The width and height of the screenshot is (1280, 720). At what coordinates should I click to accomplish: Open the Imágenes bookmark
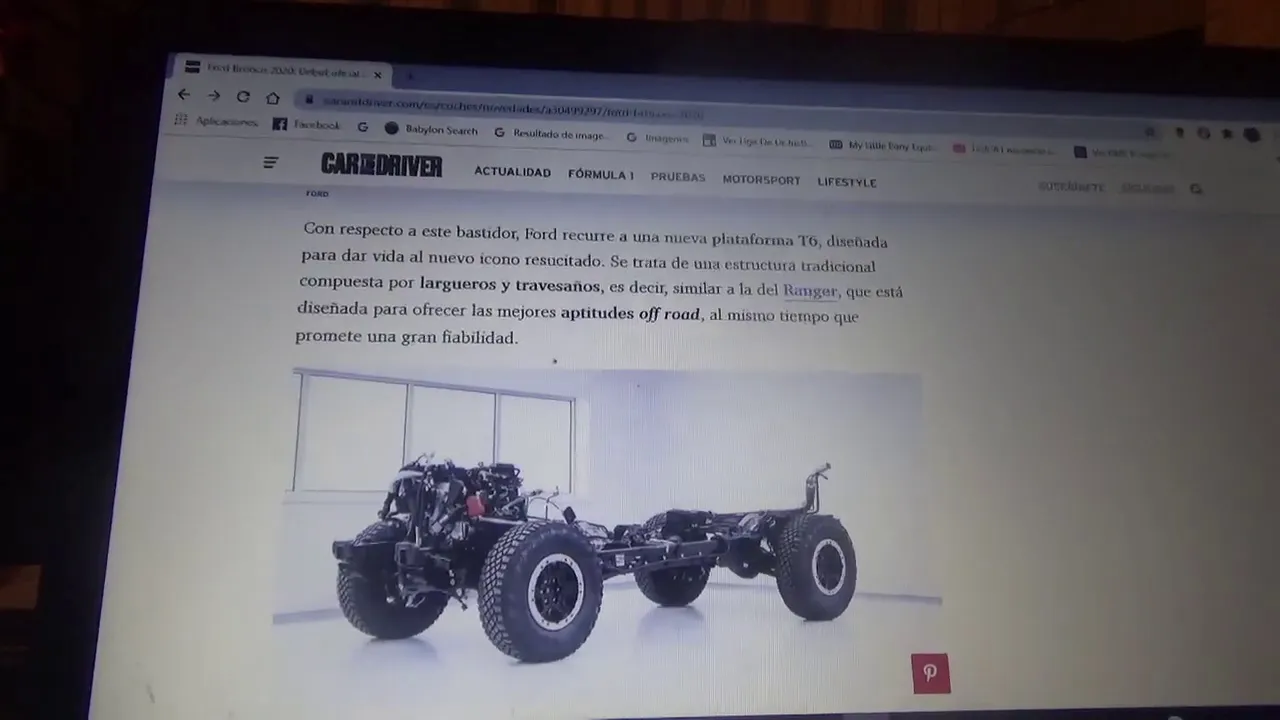pos(657,137)
